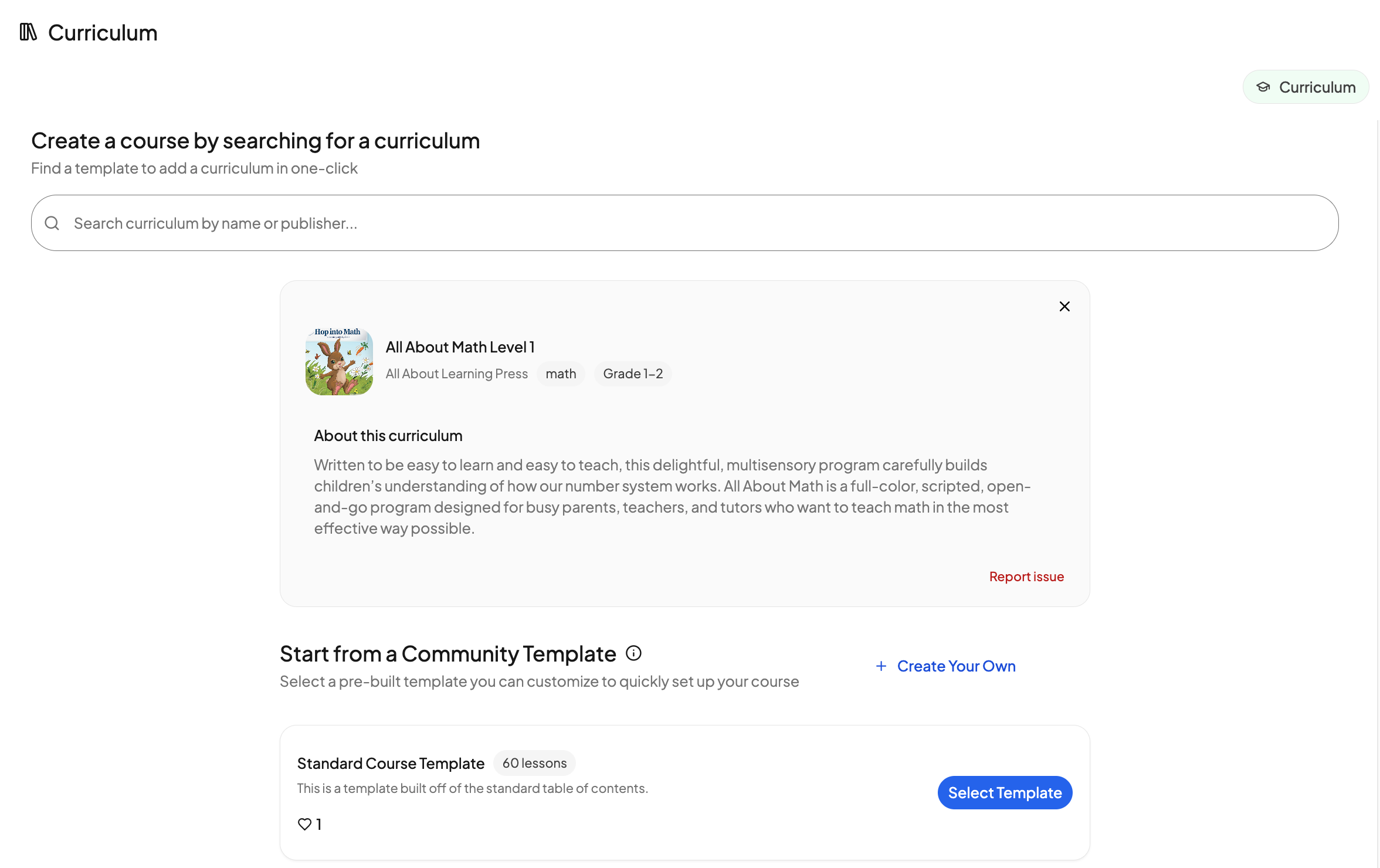Open the Curriculum pill tab
Image resolution: width=1380 pixels, height=868 pixels.
point(1306,87)
